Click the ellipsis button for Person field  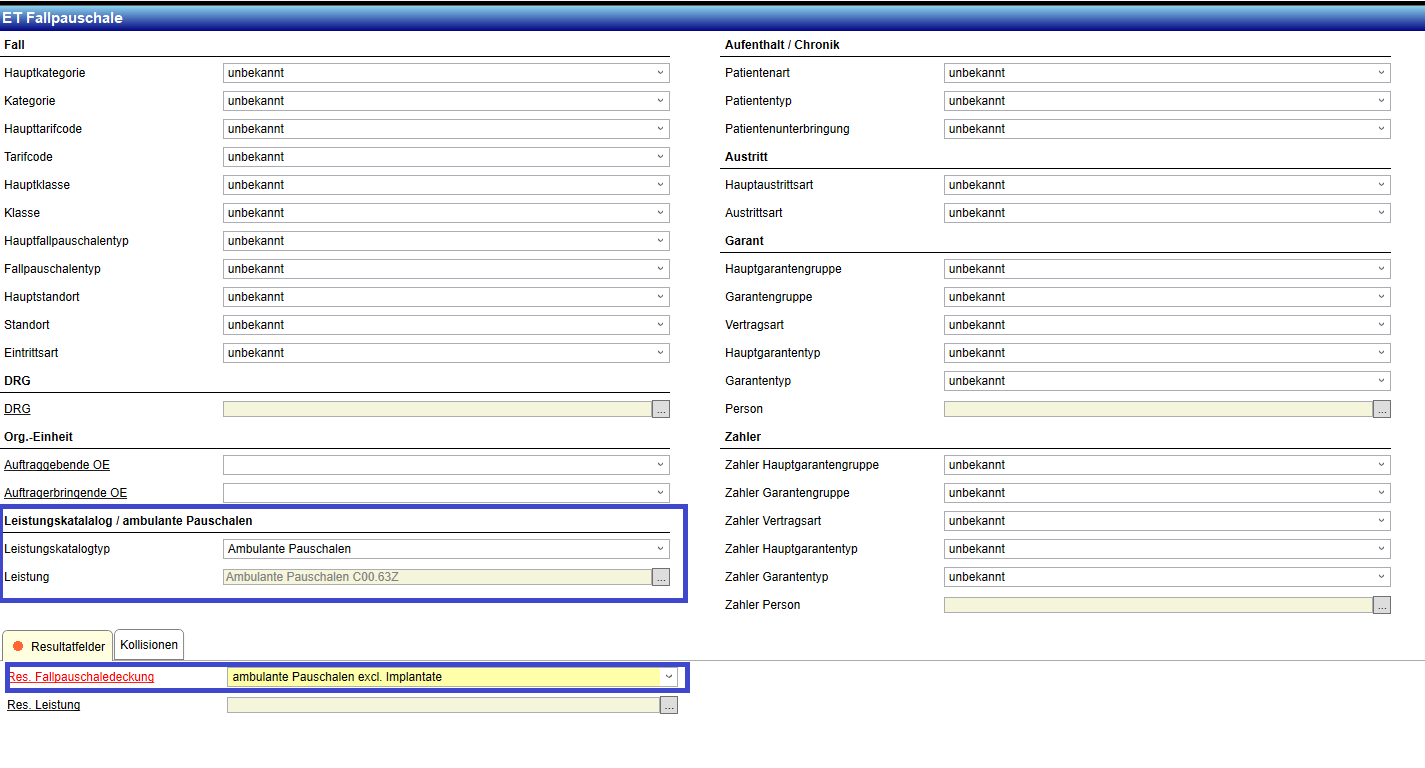tap(1382, 409)
